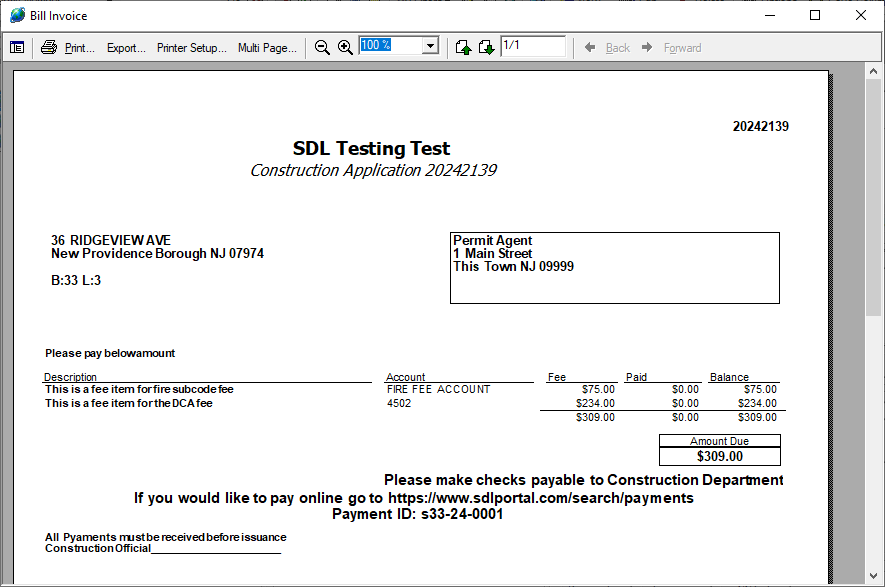
Task: Click the 1/1 page number field
Action: point(533,46)
